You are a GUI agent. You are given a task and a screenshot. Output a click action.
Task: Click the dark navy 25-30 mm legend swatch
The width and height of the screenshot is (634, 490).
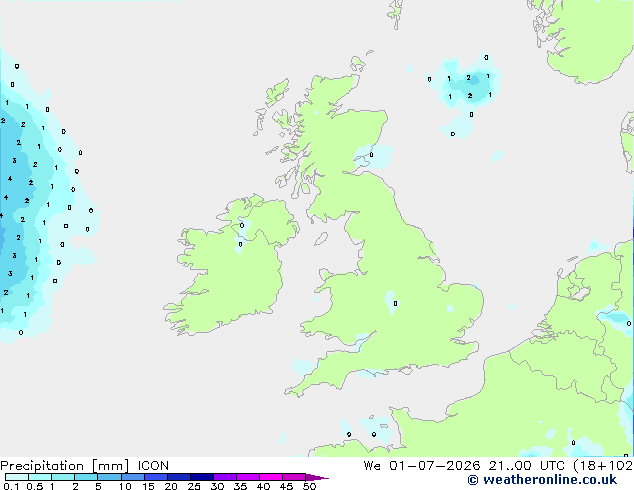pyautogui.click(x=202, y=477)
